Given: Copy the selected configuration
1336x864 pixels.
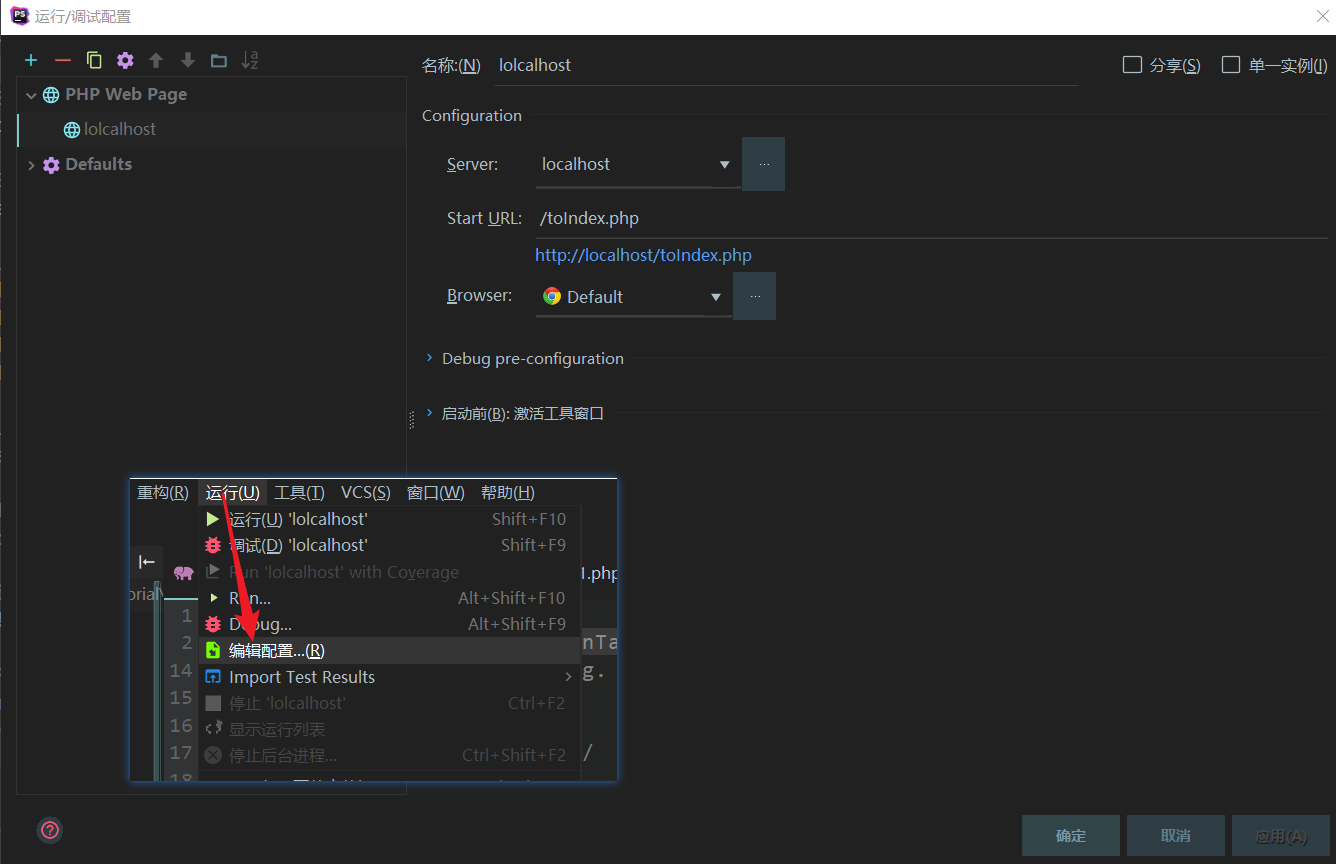Looking at the screenshot, I should pos(94,60).
